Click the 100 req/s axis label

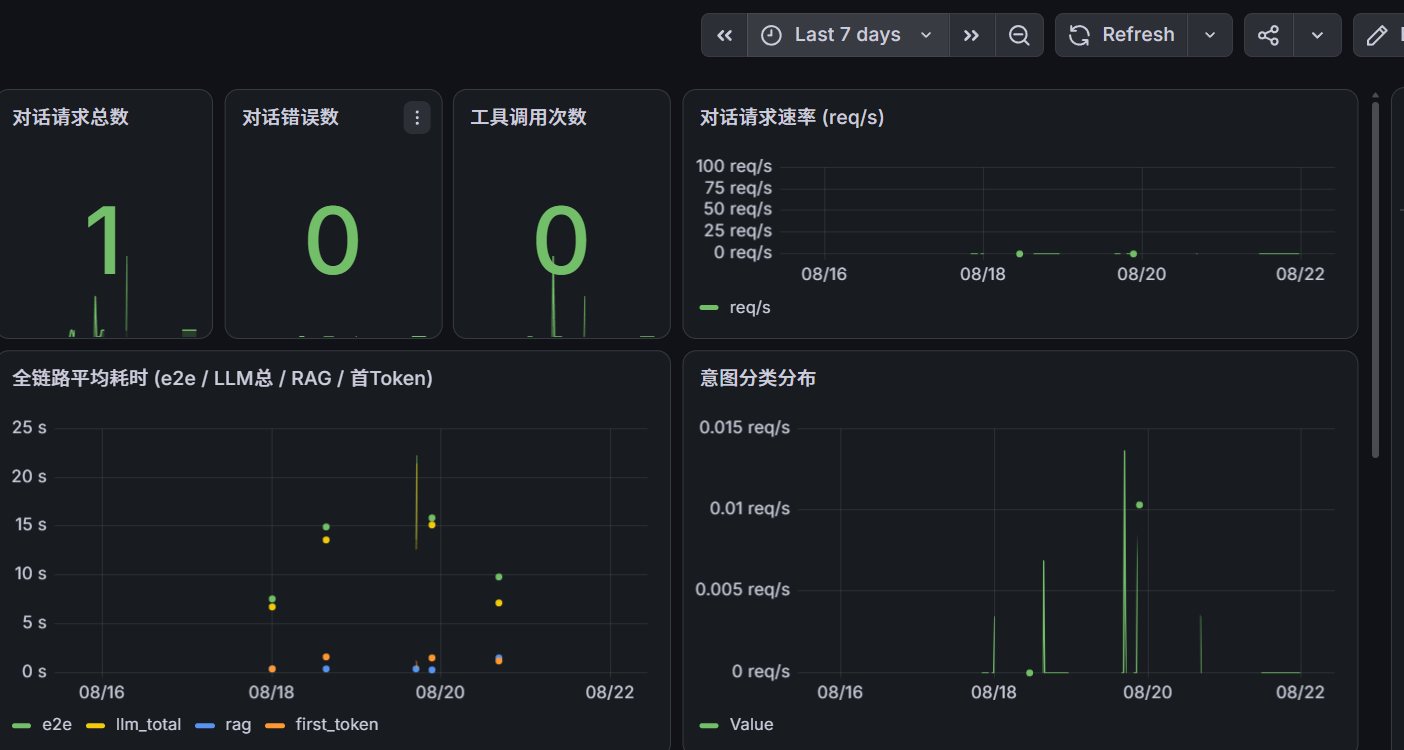734,166
